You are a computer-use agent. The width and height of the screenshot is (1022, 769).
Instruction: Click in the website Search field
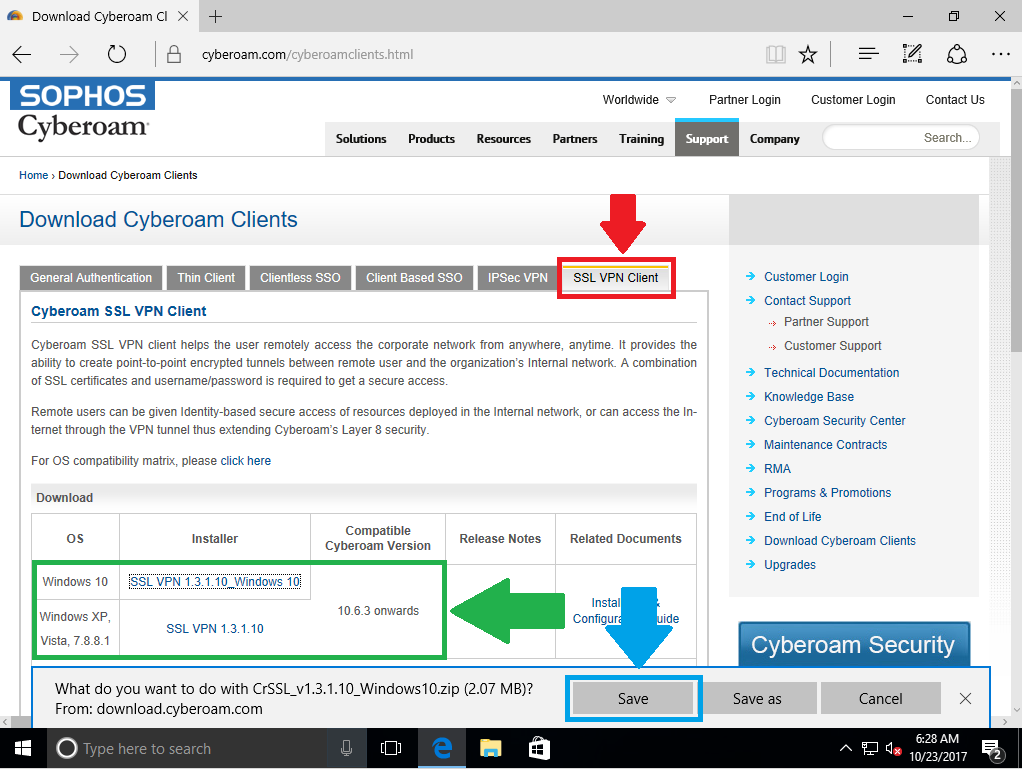point(901,138)
